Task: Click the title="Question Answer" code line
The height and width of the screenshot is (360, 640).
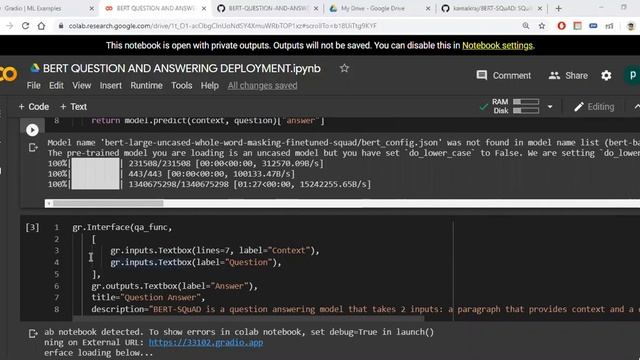Action: click(148, 297)
